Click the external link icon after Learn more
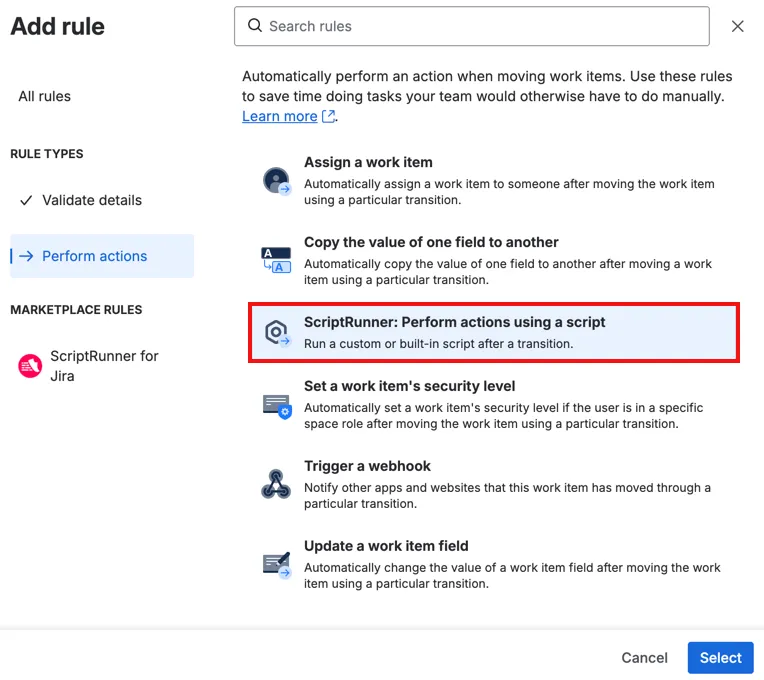 click(328, 116)
